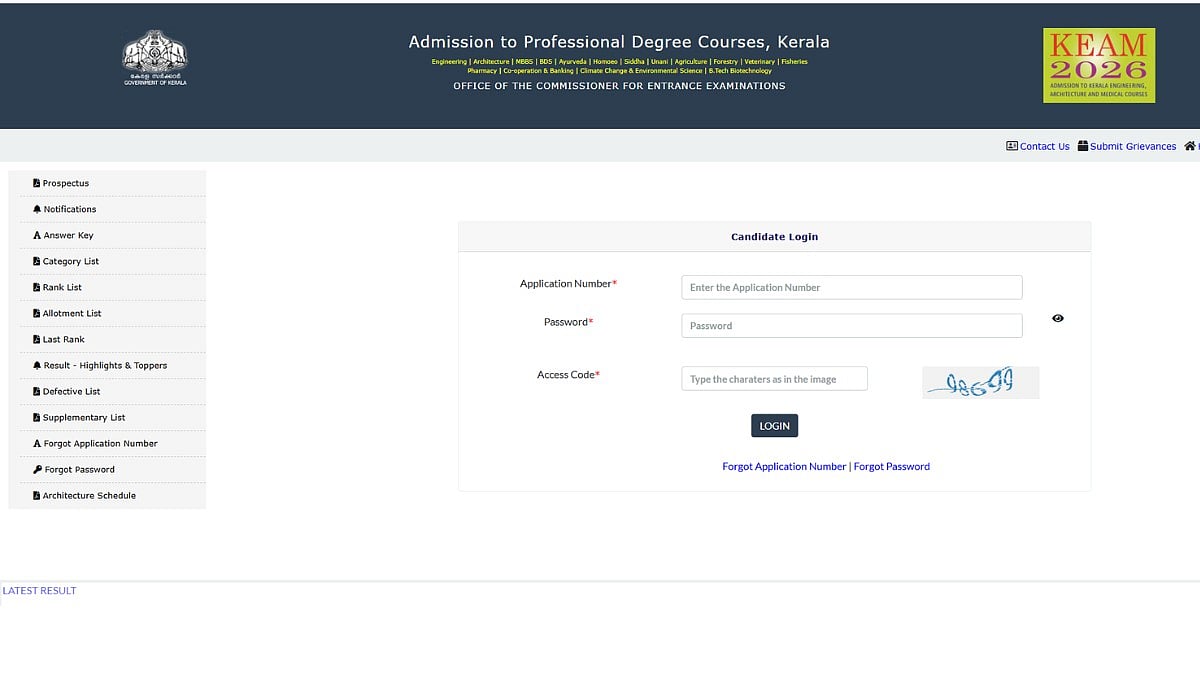The image size is (1200, 675).
Task: Click Forgot Password link below login
Action: (892, 466)
